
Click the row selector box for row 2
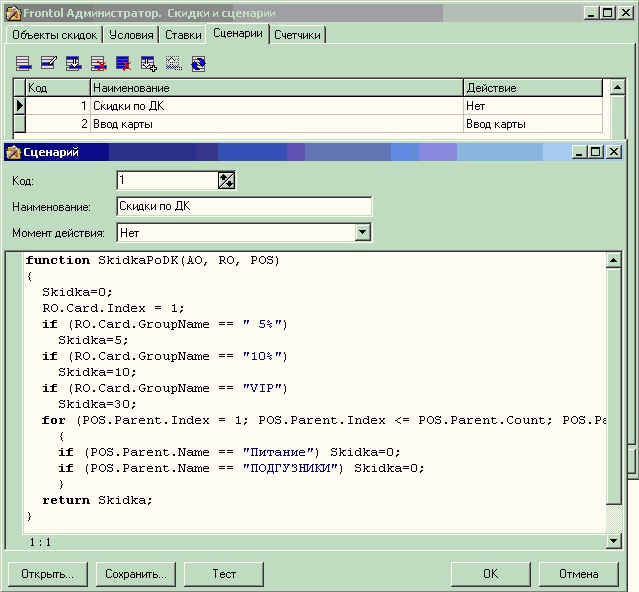click(20, 124)
